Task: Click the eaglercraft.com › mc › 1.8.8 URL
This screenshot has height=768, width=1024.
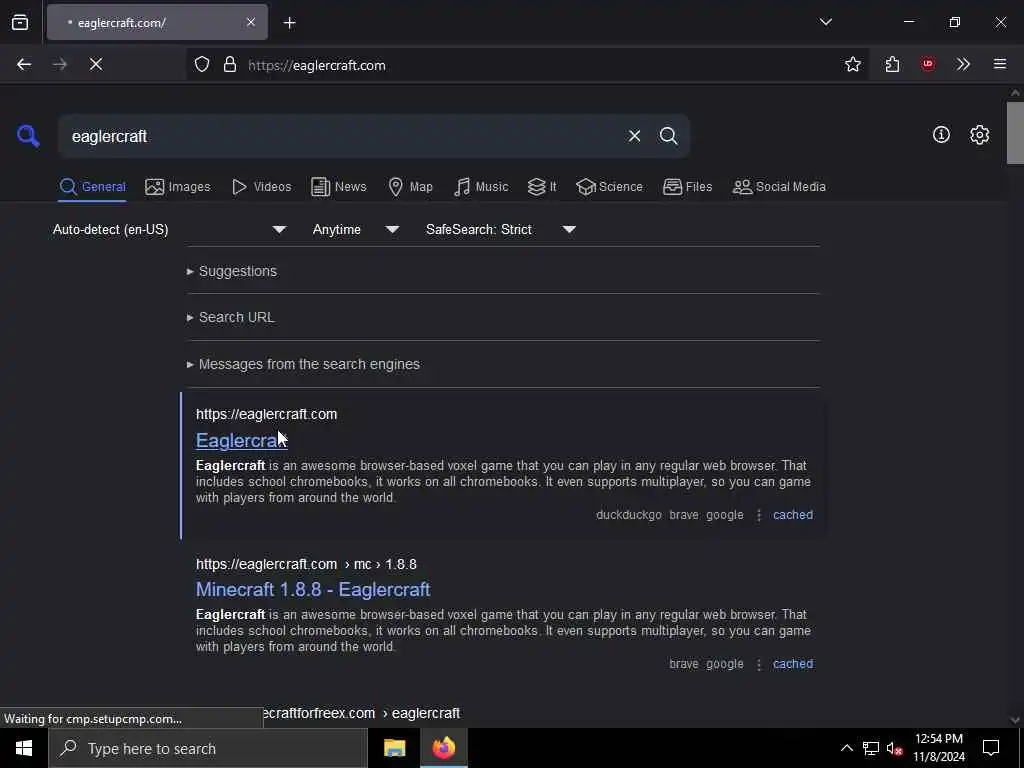Action: coord(306,564)
